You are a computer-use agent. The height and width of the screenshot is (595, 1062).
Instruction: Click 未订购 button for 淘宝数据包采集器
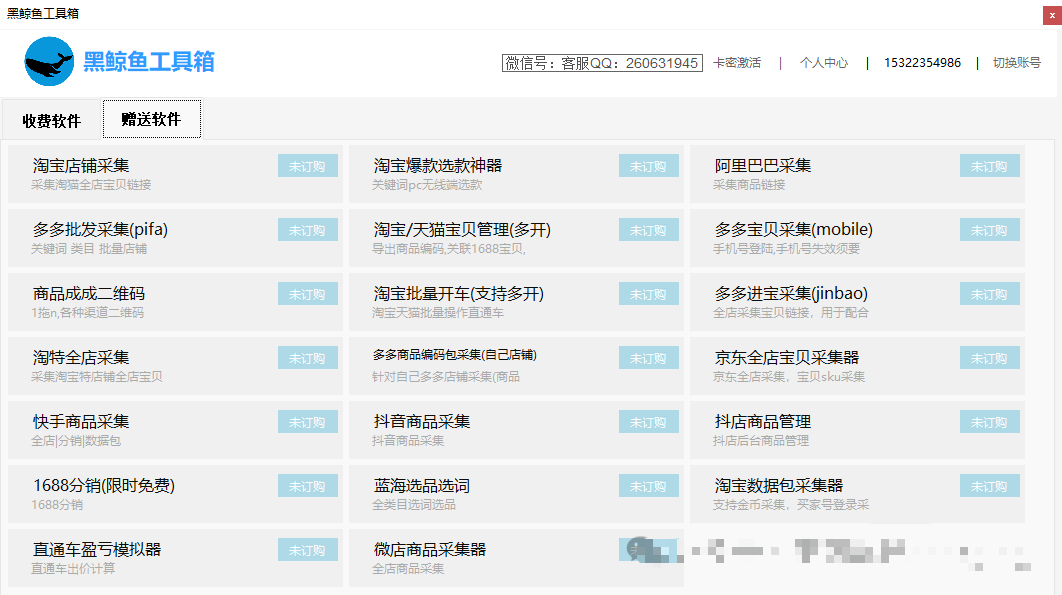pos(989,487)
